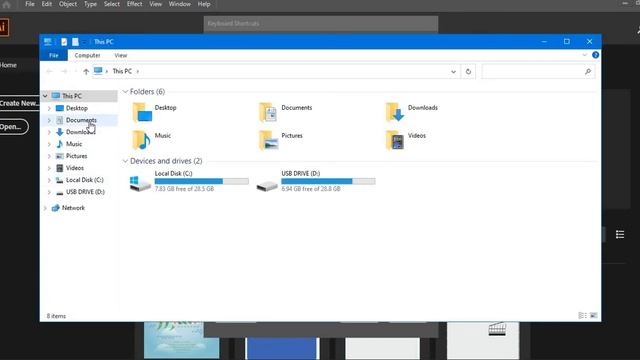Open the Music folder in main pane
Image resolution: width=640 pixels, height=360 pixels.
(x=151, y=140)
